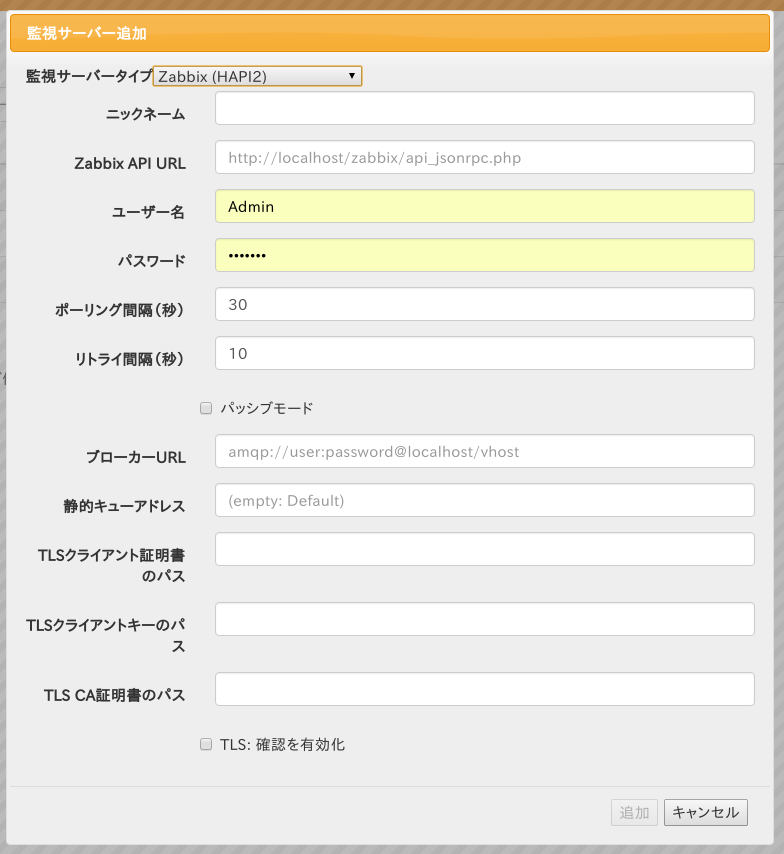
Task: Click the Zabbix API URL label text
Action: 130,163
